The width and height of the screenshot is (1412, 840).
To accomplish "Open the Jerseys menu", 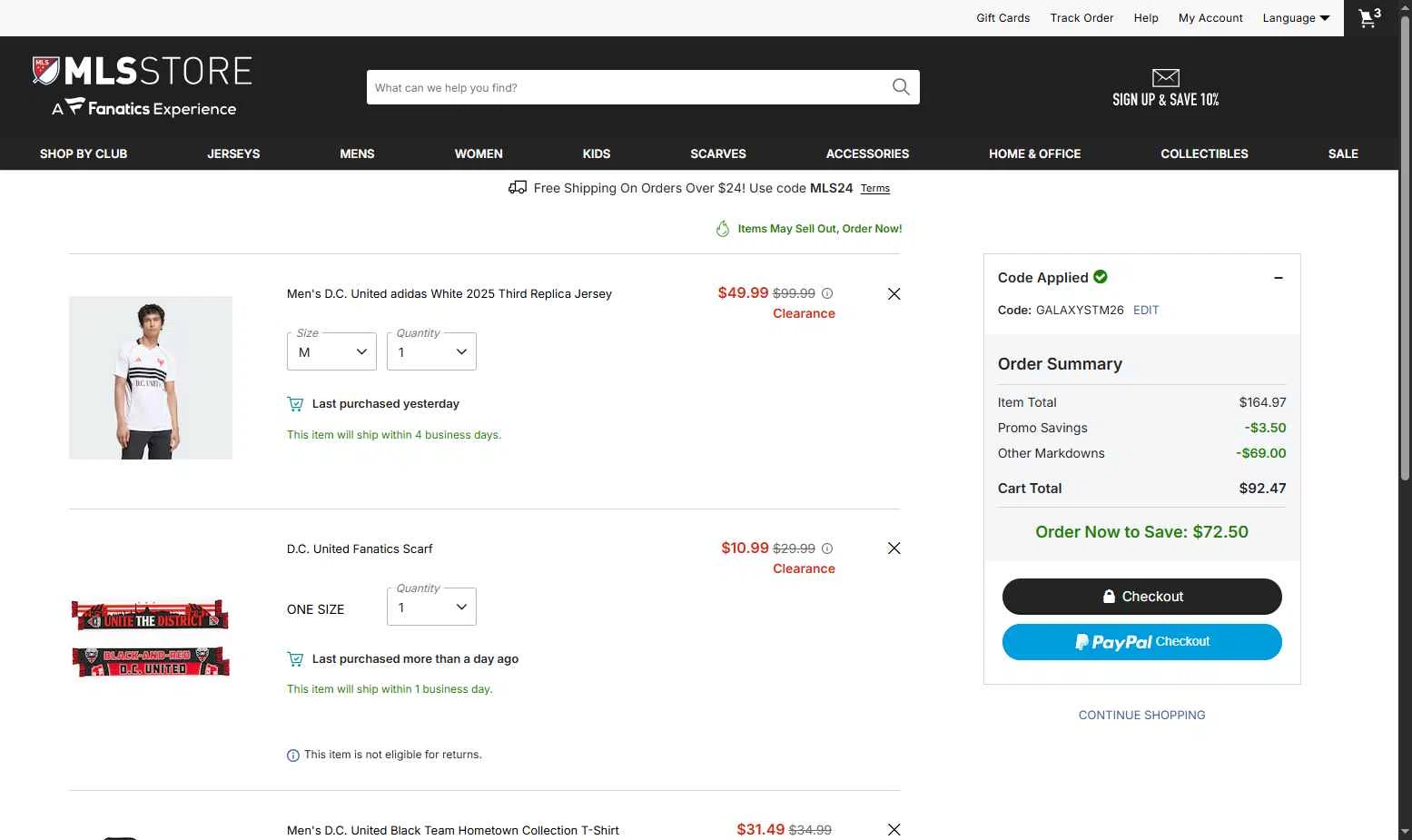I will pos(233,153).
